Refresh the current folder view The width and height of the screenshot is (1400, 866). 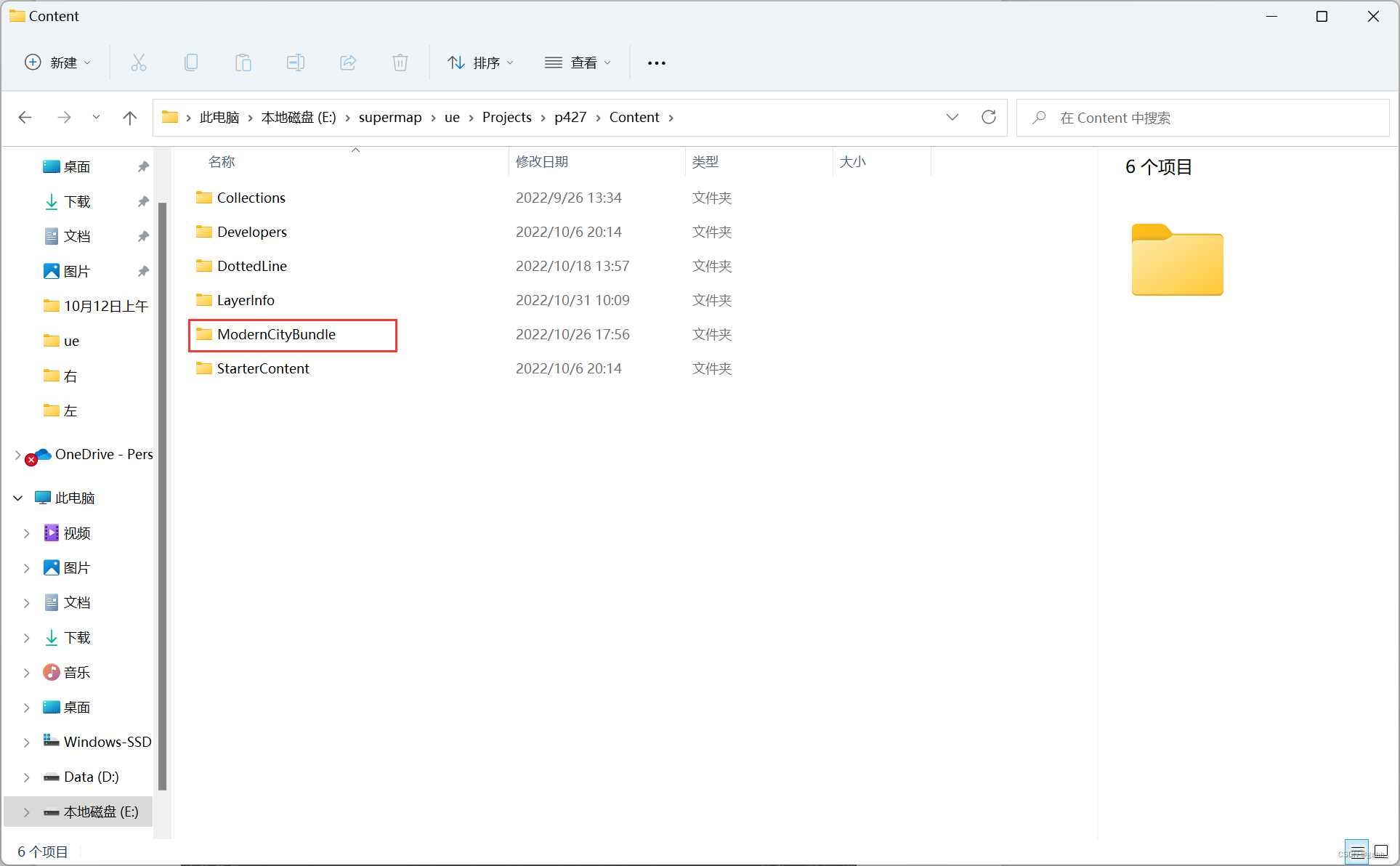(988, 117)
